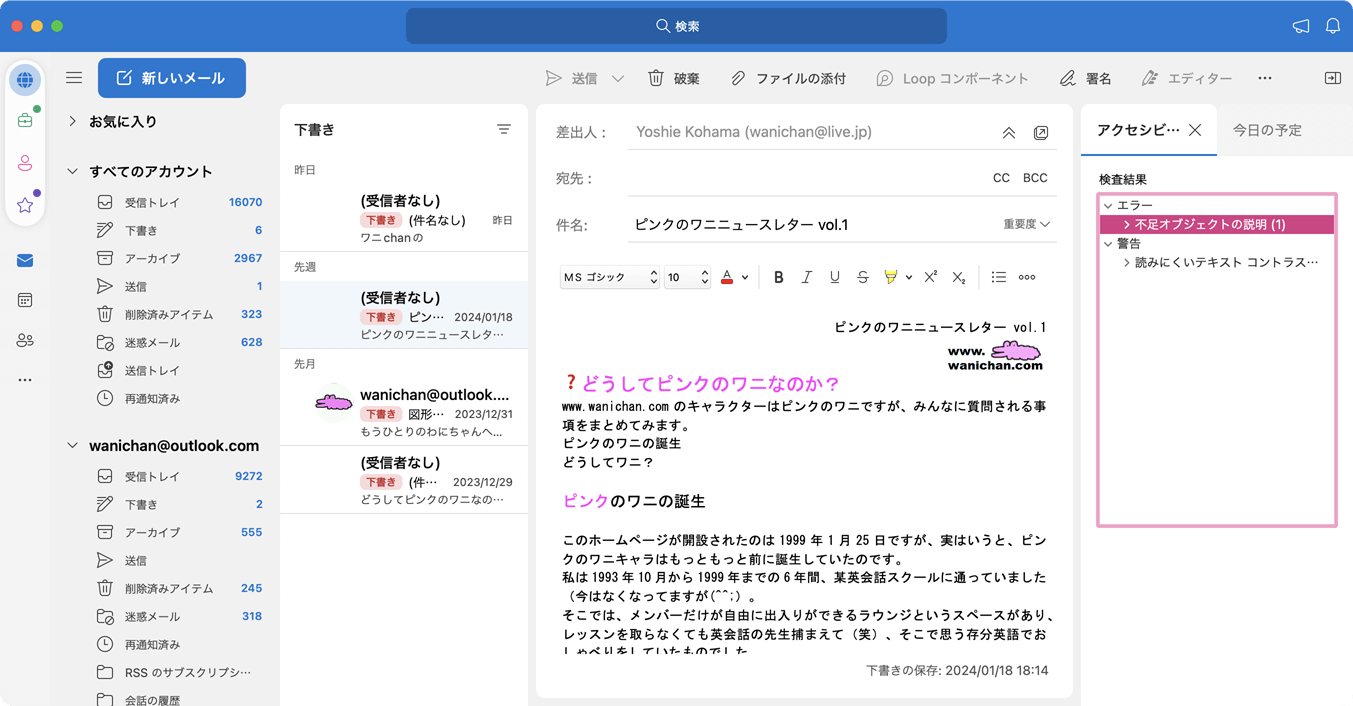1353x706 pixels.
Task: Click the globe icon in left rail
Action: (x=25, y=80)
